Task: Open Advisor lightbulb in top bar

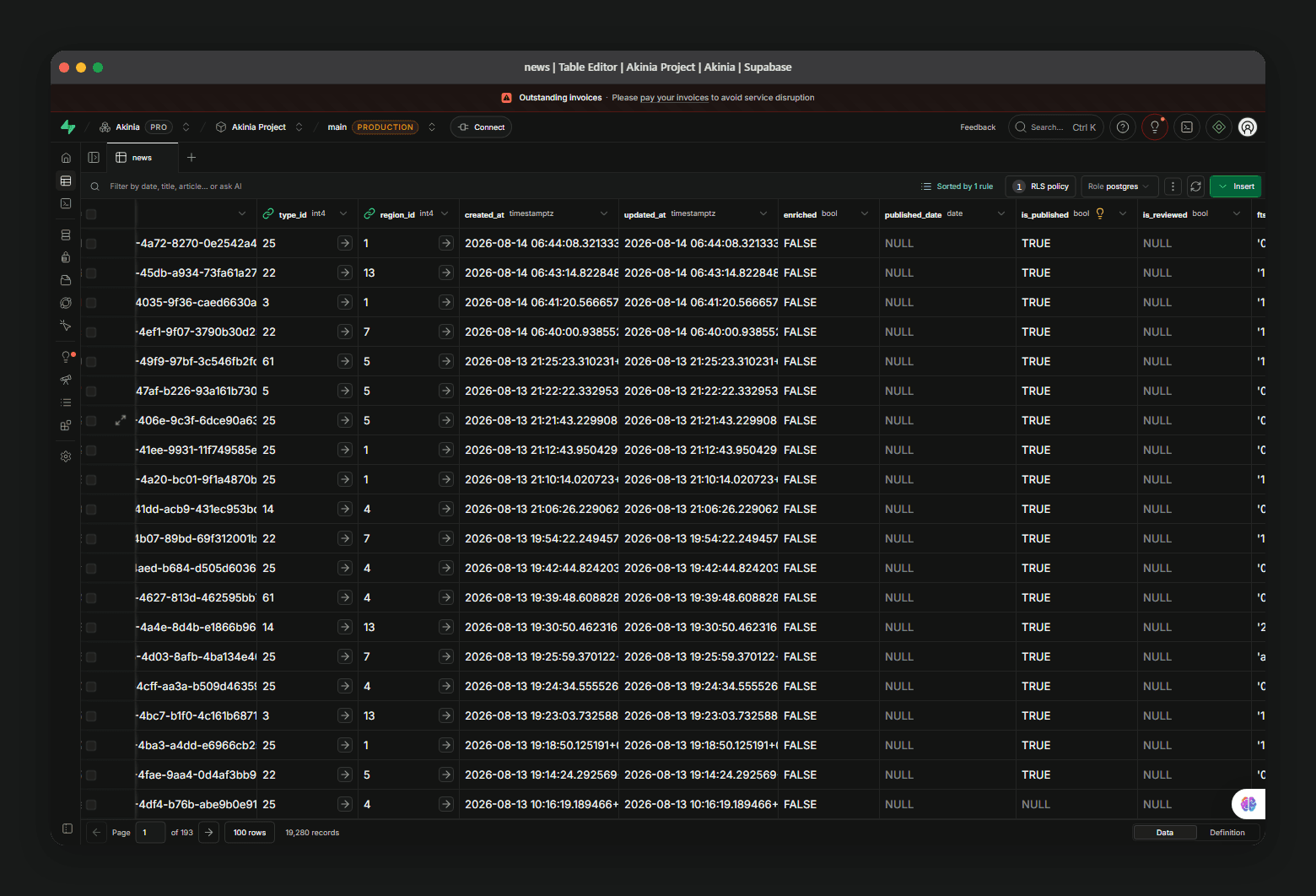Action: 1155,127
